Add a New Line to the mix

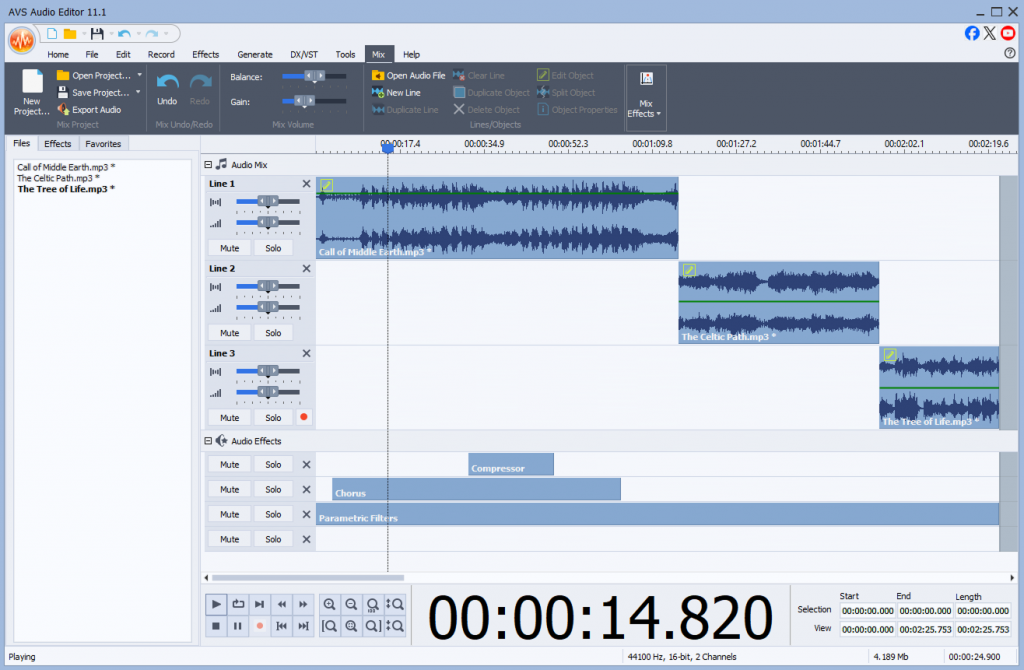(396, 93)
